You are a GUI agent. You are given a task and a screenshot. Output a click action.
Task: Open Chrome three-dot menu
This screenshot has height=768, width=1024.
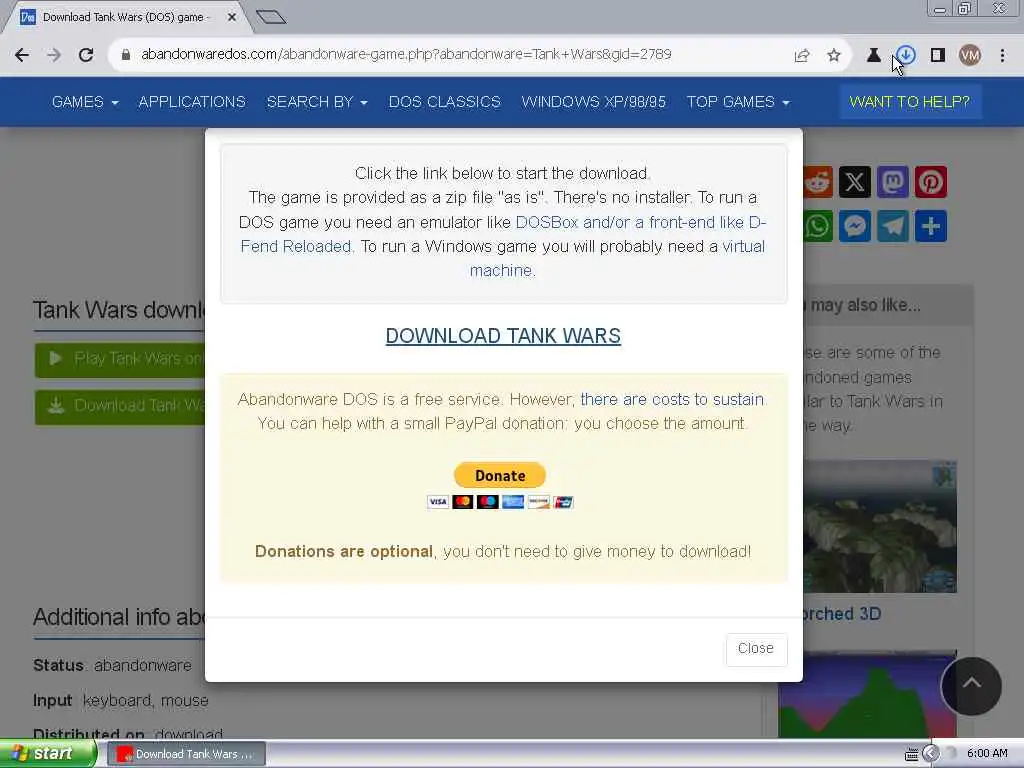[x=1002, y=56]
